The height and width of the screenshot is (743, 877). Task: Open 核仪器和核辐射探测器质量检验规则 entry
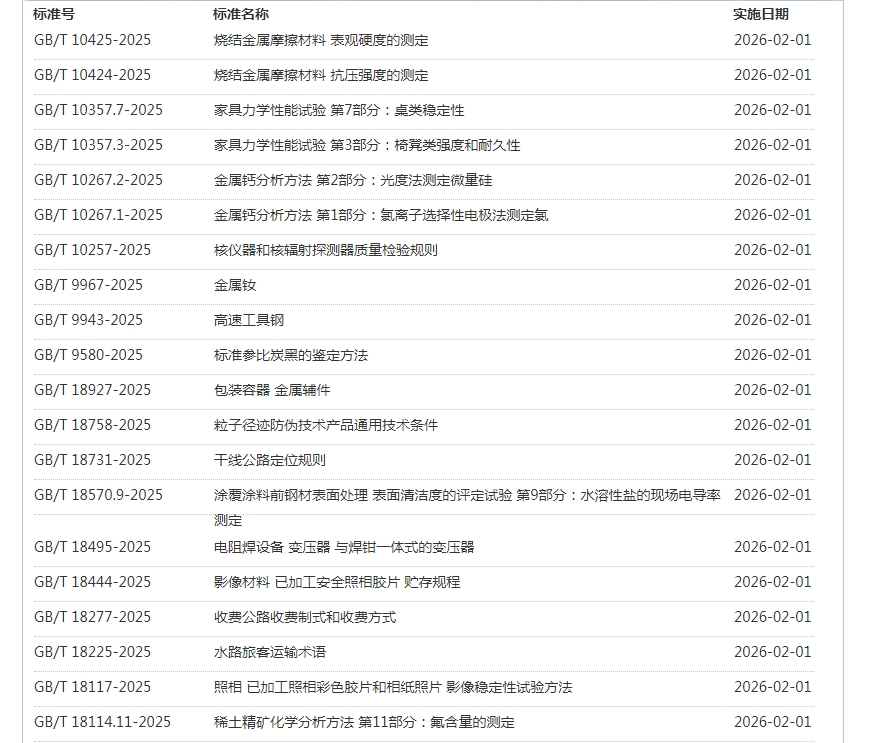coord(325,250)
